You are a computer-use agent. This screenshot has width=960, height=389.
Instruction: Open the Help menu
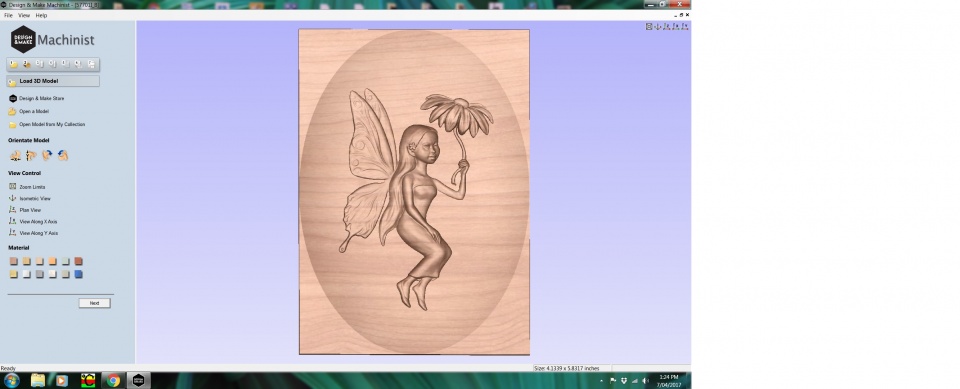[x=41, y=15]
